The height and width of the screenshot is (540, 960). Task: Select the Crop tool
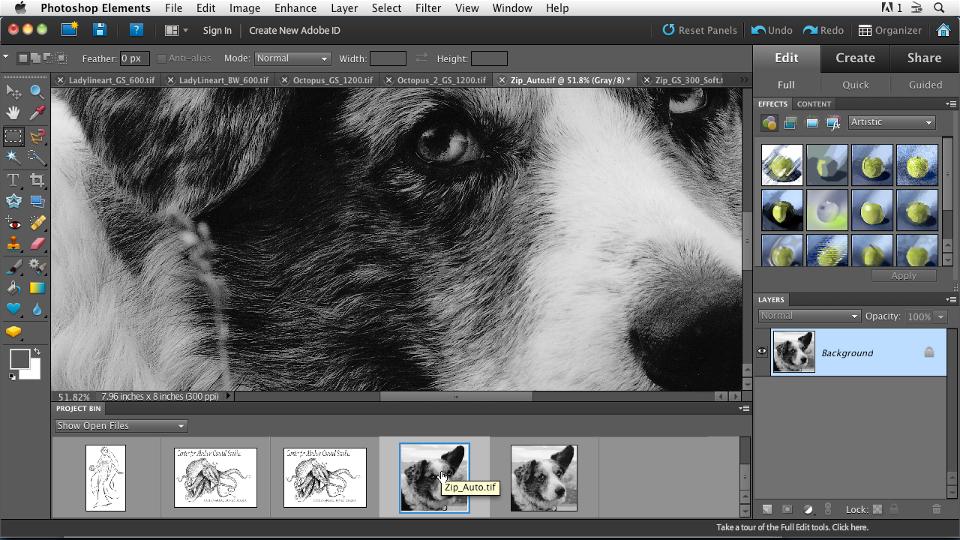37,180
